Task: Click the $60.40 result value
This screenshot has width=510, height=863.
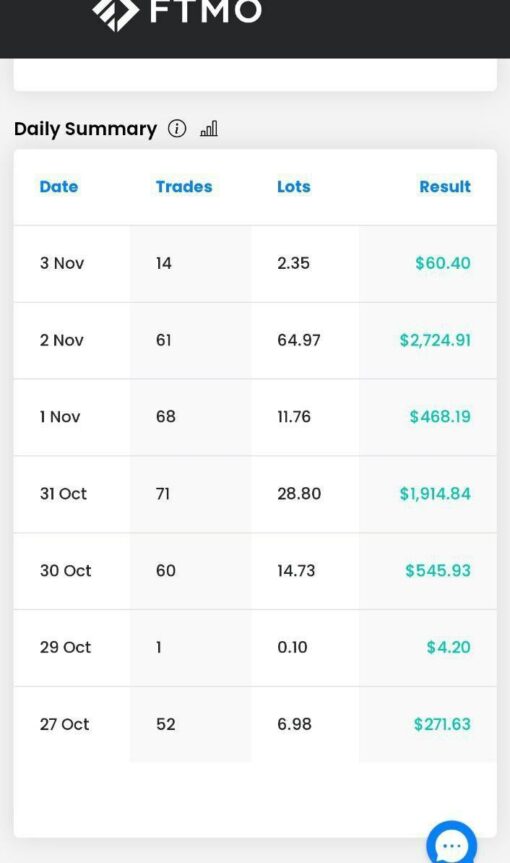Action: (443, 263)
